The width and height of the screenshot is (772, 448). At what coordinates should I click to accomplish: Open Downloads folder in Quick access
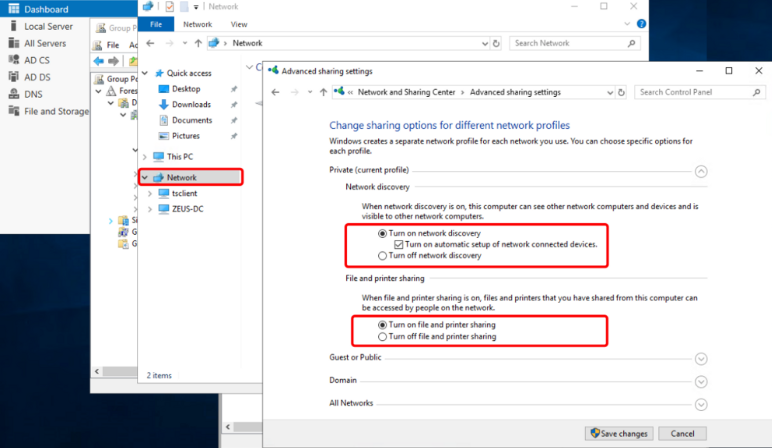[190, 104]
